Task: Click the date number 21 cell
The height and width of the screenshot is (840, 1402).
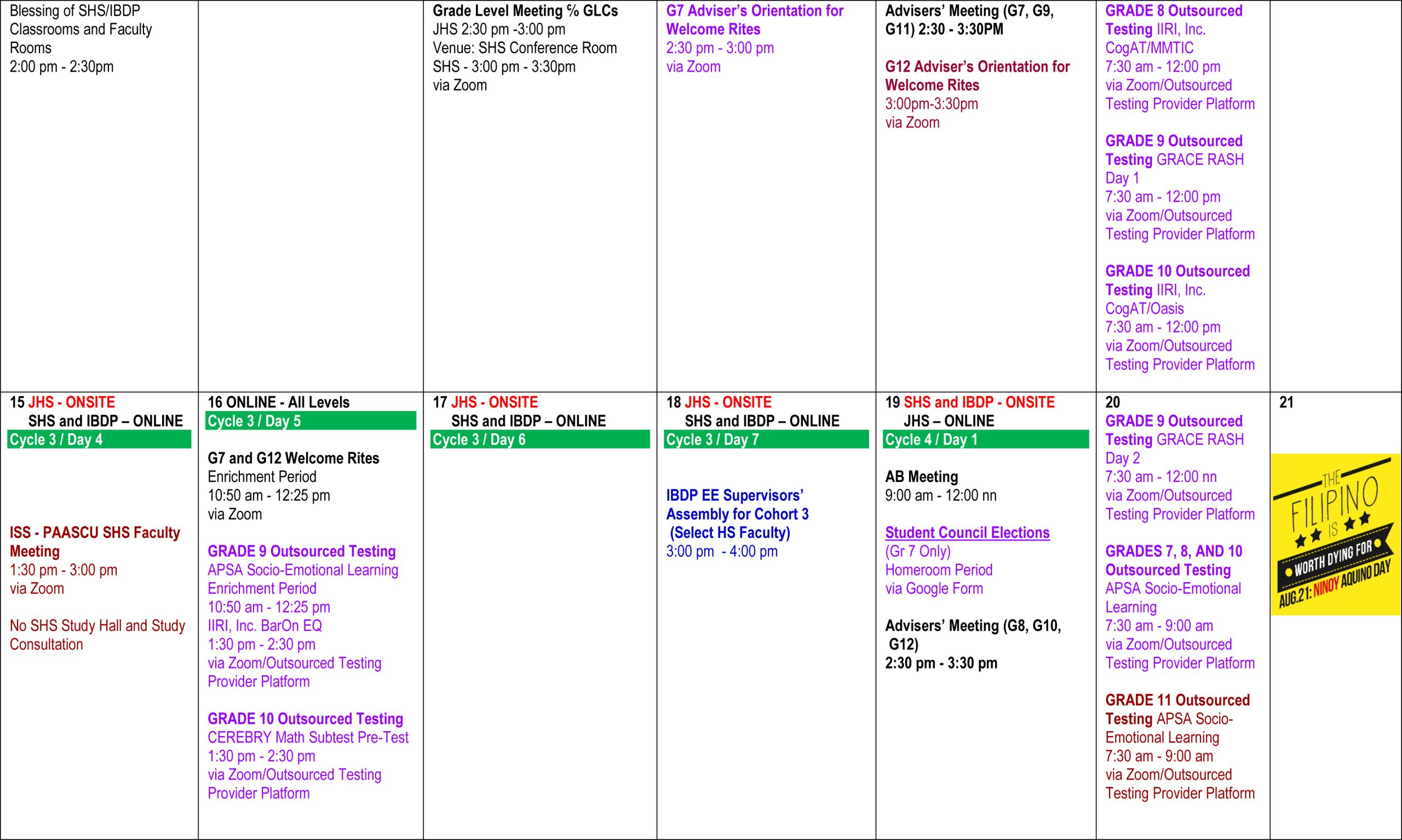Action: 1286,402
